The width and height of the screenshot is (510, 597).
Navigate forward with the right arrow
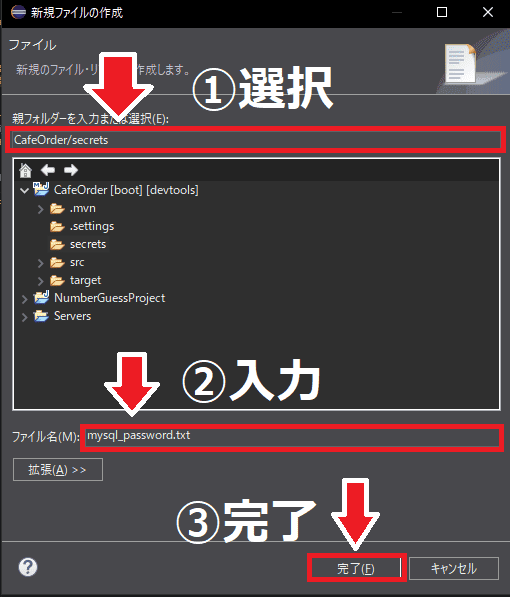click(x=71, y=170)
